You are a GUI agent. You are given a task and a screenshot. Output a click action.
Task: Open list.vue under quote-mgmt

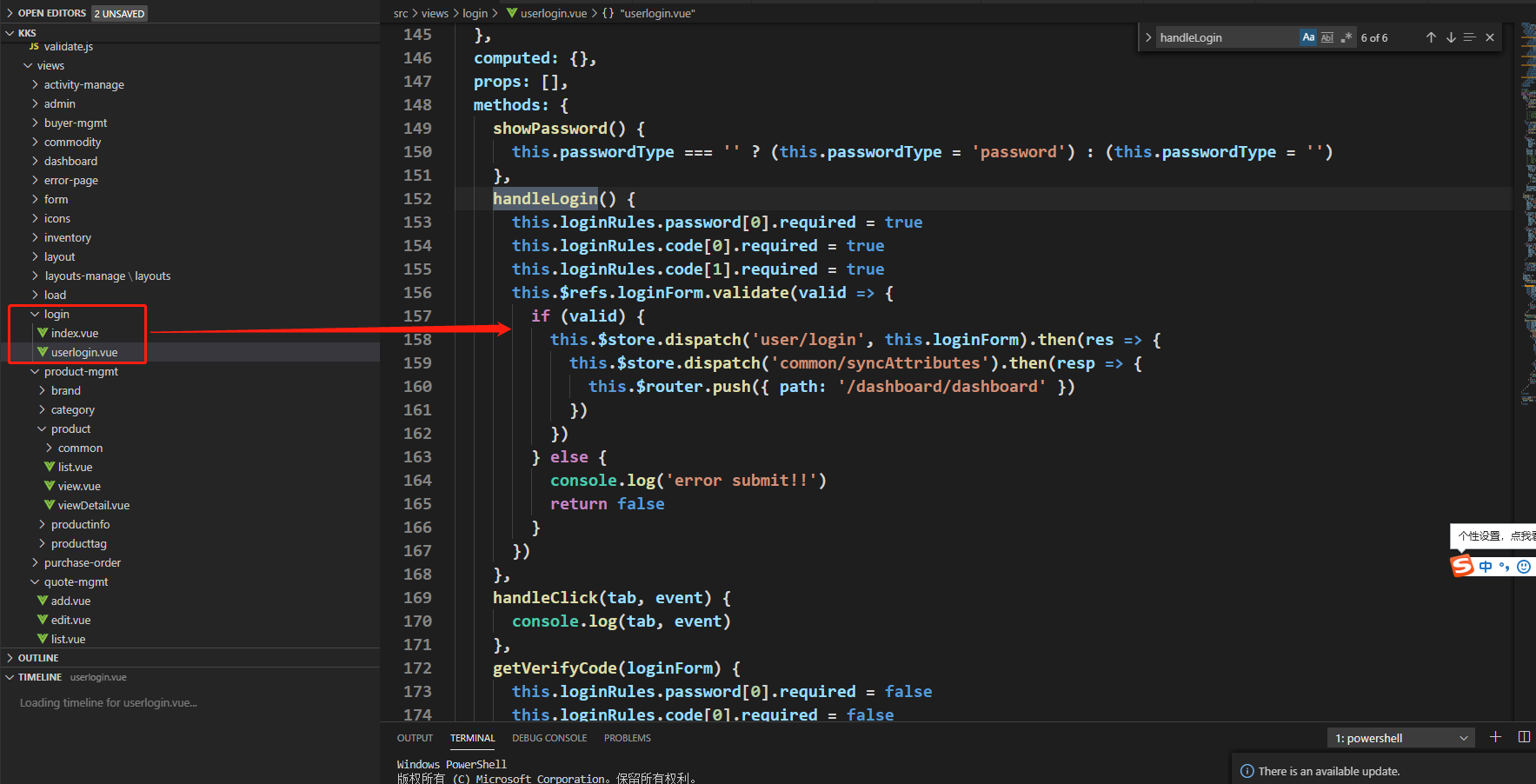click(68, 639)
